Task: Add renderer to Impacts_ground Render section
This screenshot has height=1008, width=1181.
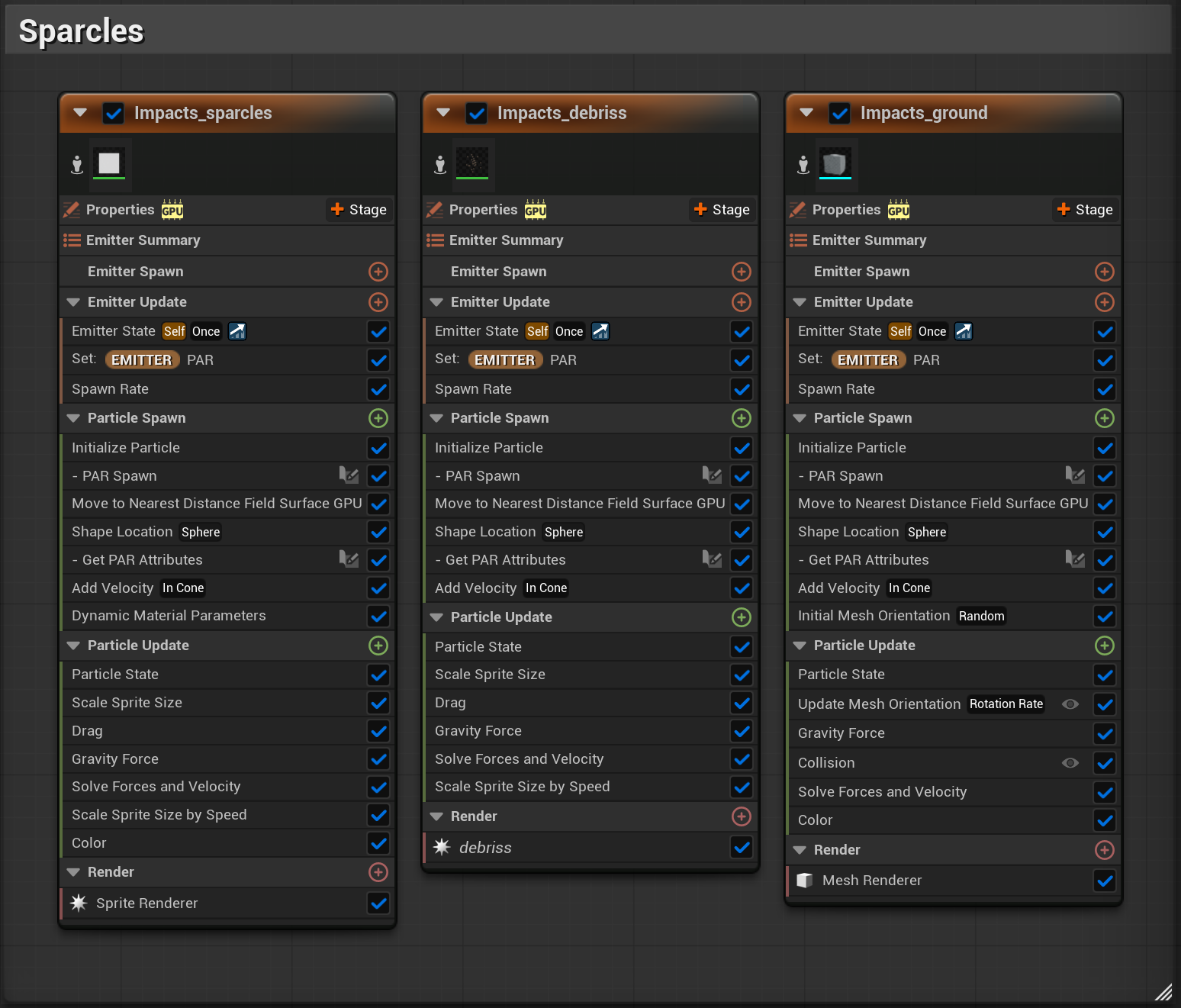Action: [1105, 850]
